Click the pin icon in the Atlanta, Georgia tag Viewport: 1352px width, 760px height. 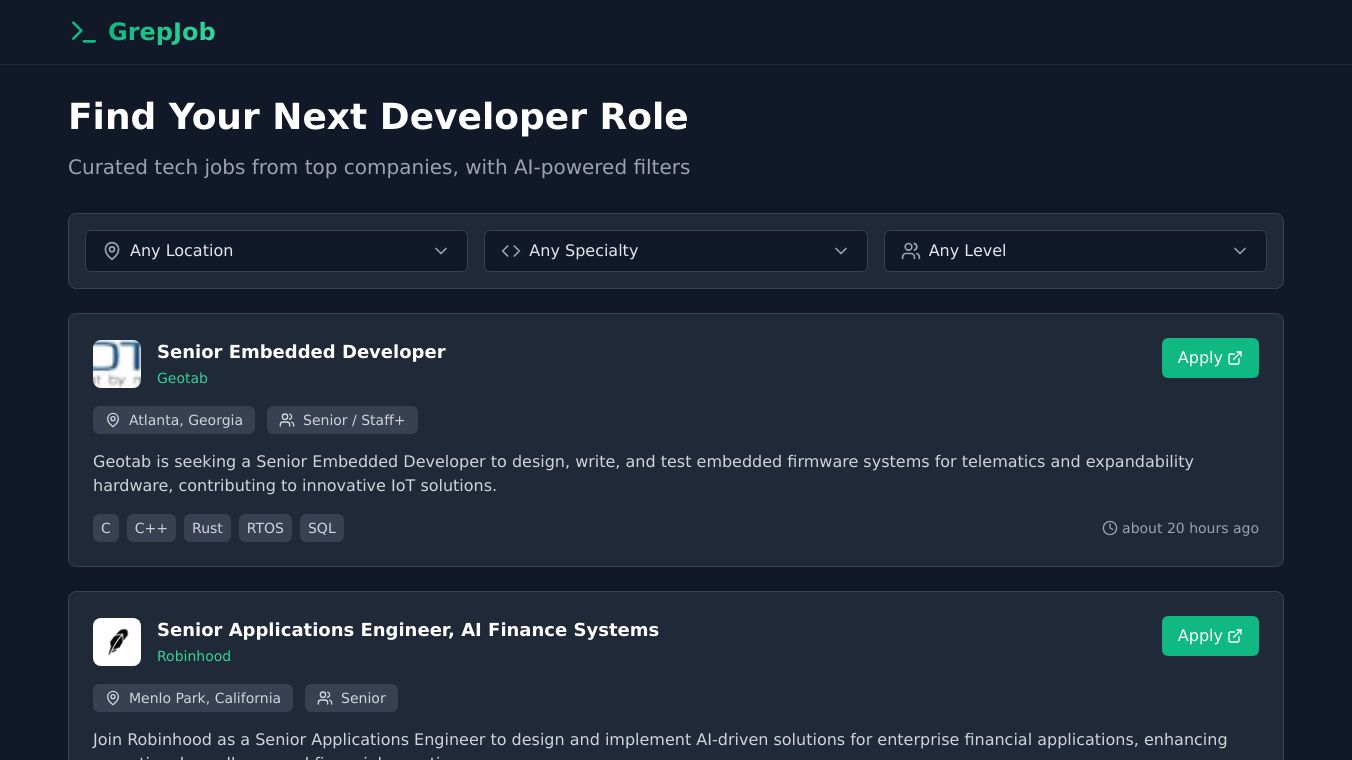[x=113, y=420]
